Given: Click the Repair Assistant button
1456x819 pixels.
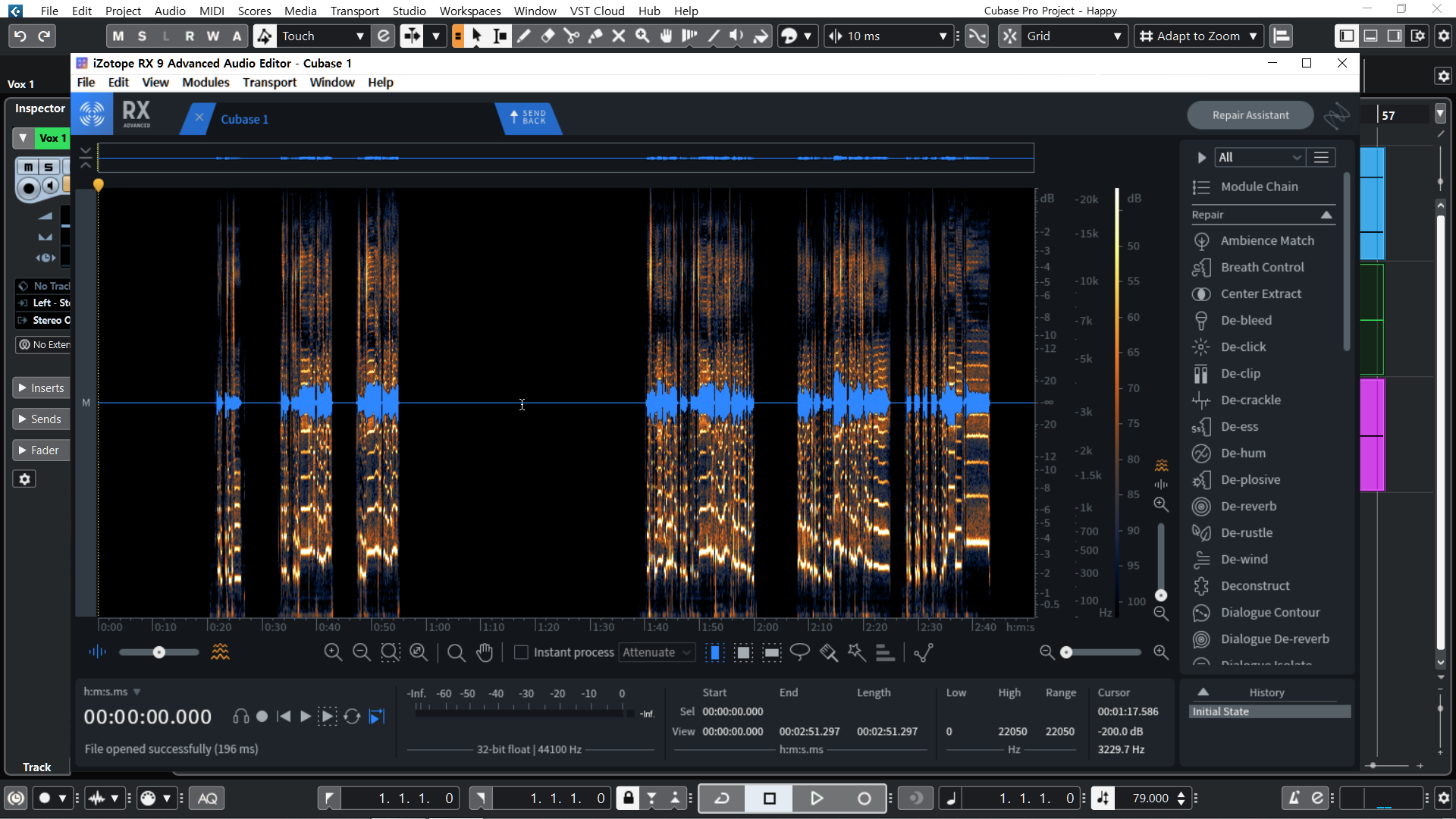Looking at the screenshot, I should pyautogui.click(x=1250, y=115).
